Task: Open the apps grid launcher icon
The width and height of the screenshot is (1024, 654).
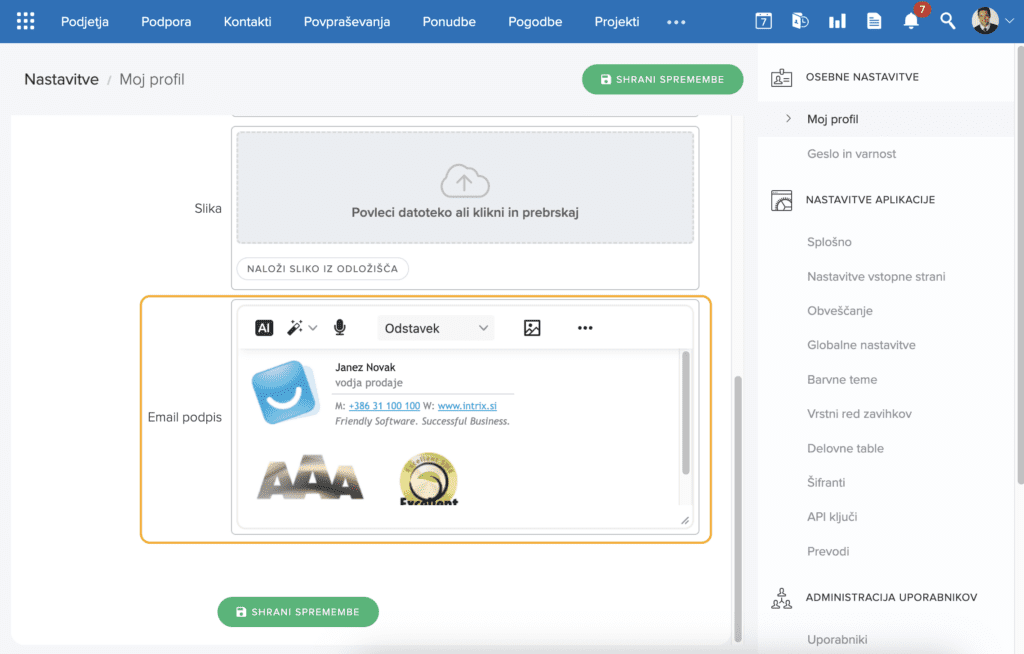Action: click(x=26, y=21)
